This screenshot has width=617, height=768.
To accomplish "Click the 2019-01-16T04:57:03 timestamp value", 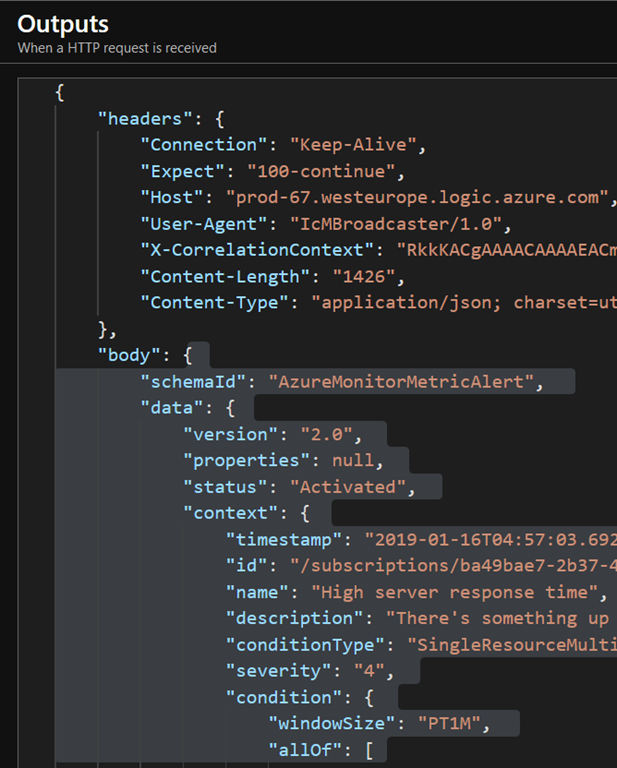I will tap(491, 540).
